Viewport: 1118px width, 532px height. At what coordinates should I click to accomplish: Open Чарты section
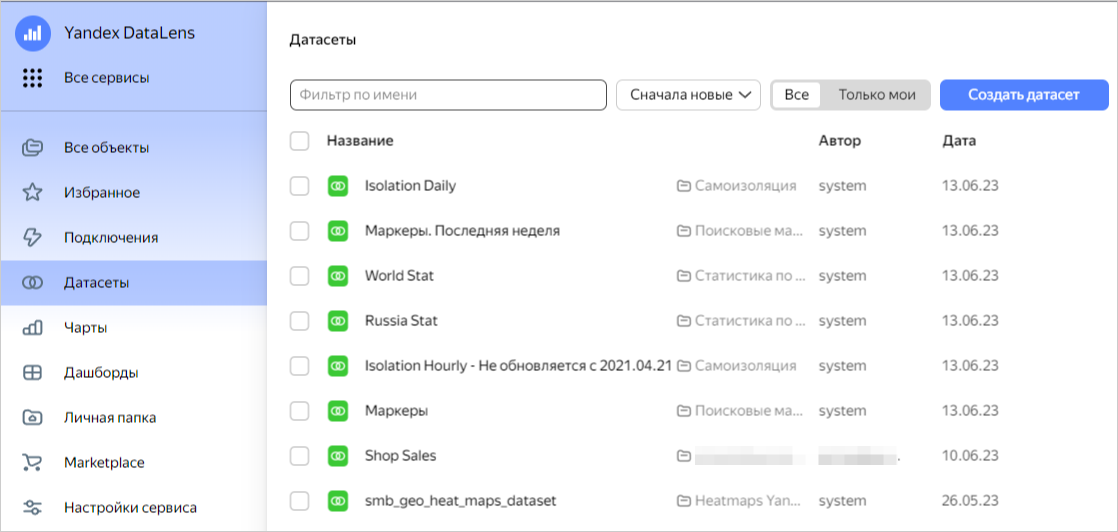(x=86, y=328)
